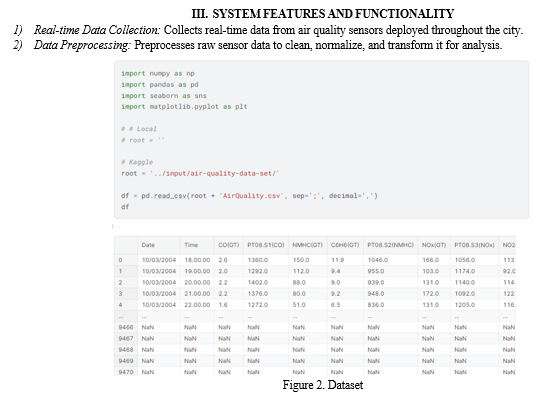The image size is (552, 409).
Task: Click the '1272.0' cell in row 4
Action: 258,305
